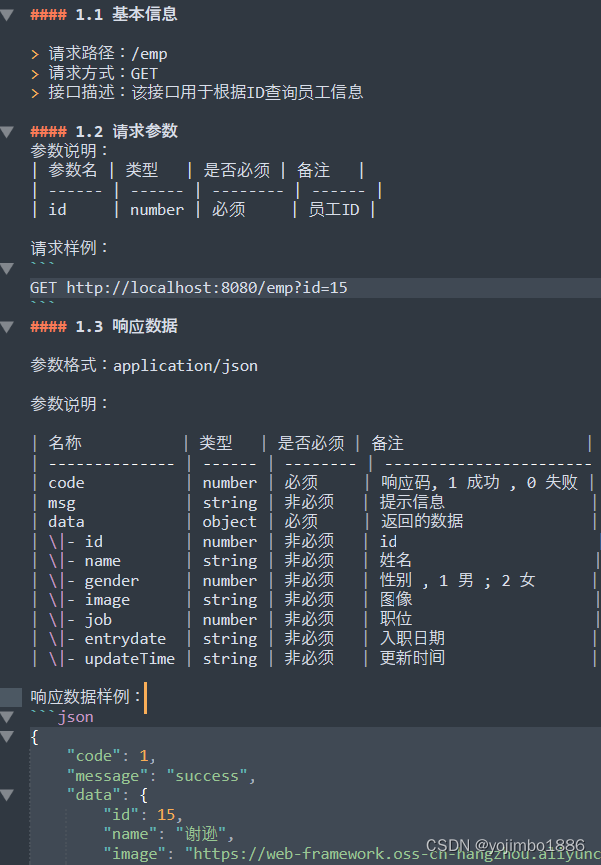Collapse the 1.1 基本信息 section fold arrow
Image resolution: width=601 pixels, height=865 pixels.
pyautogui.click(x=7, y=15)
